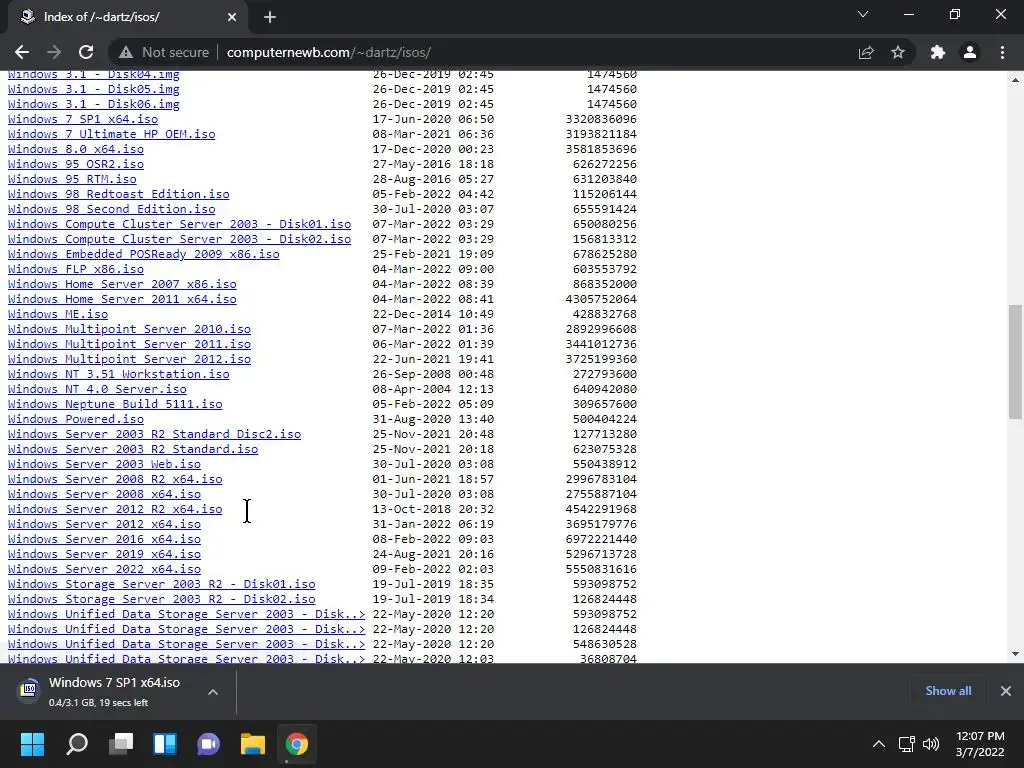
Task: Click Show all downloads
Action: point(948,691)
